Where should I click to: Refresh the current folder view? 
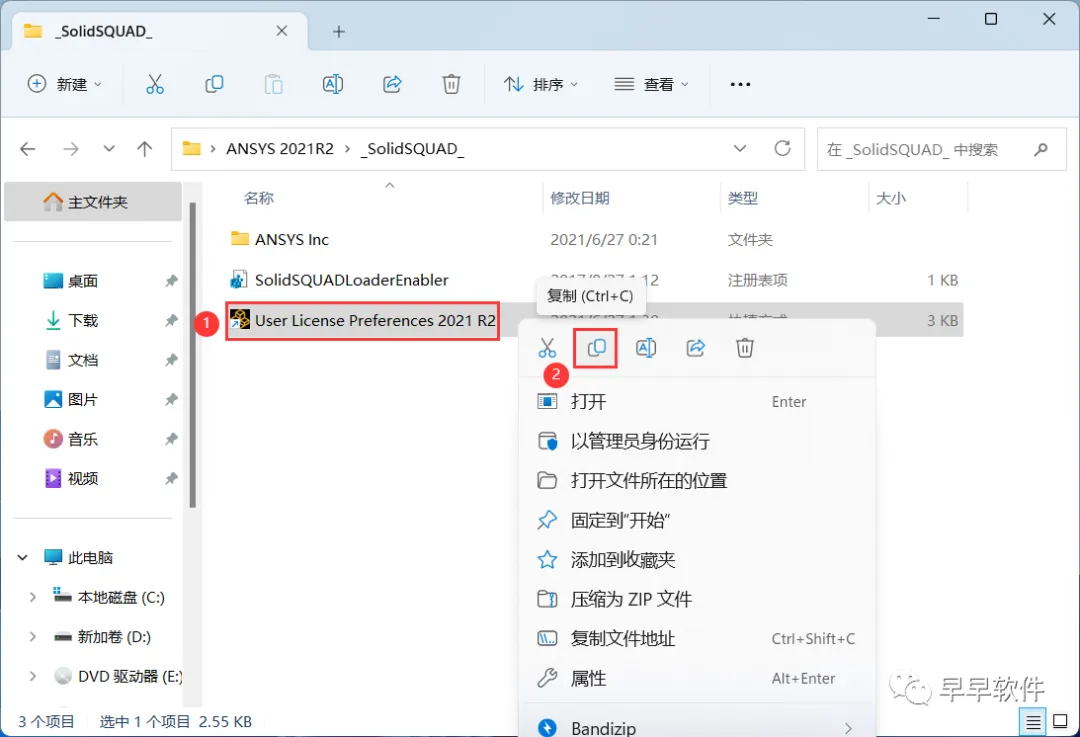(x=782, y=148)
